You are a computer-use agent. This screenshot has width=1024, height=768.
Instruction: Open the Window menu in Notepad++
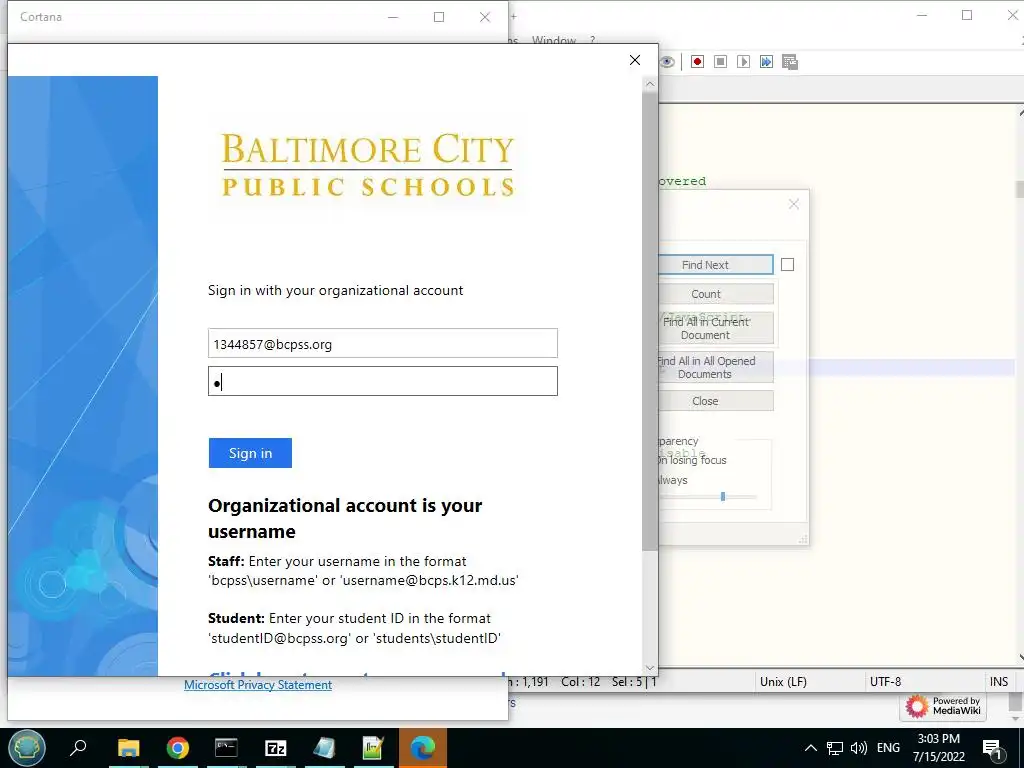(554, 40)
